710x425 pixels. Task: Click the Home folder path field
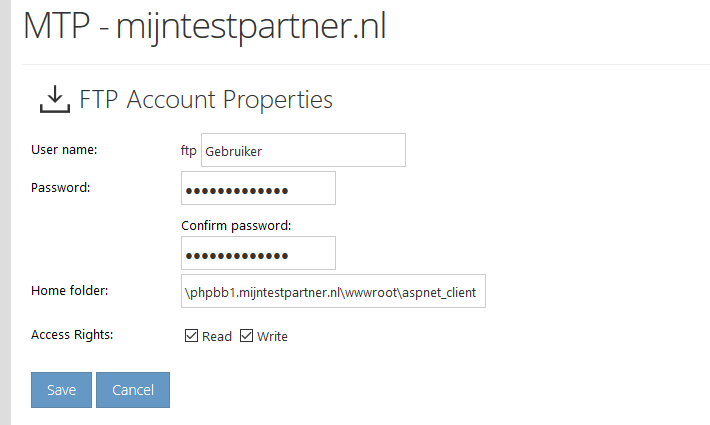[333, 291]
